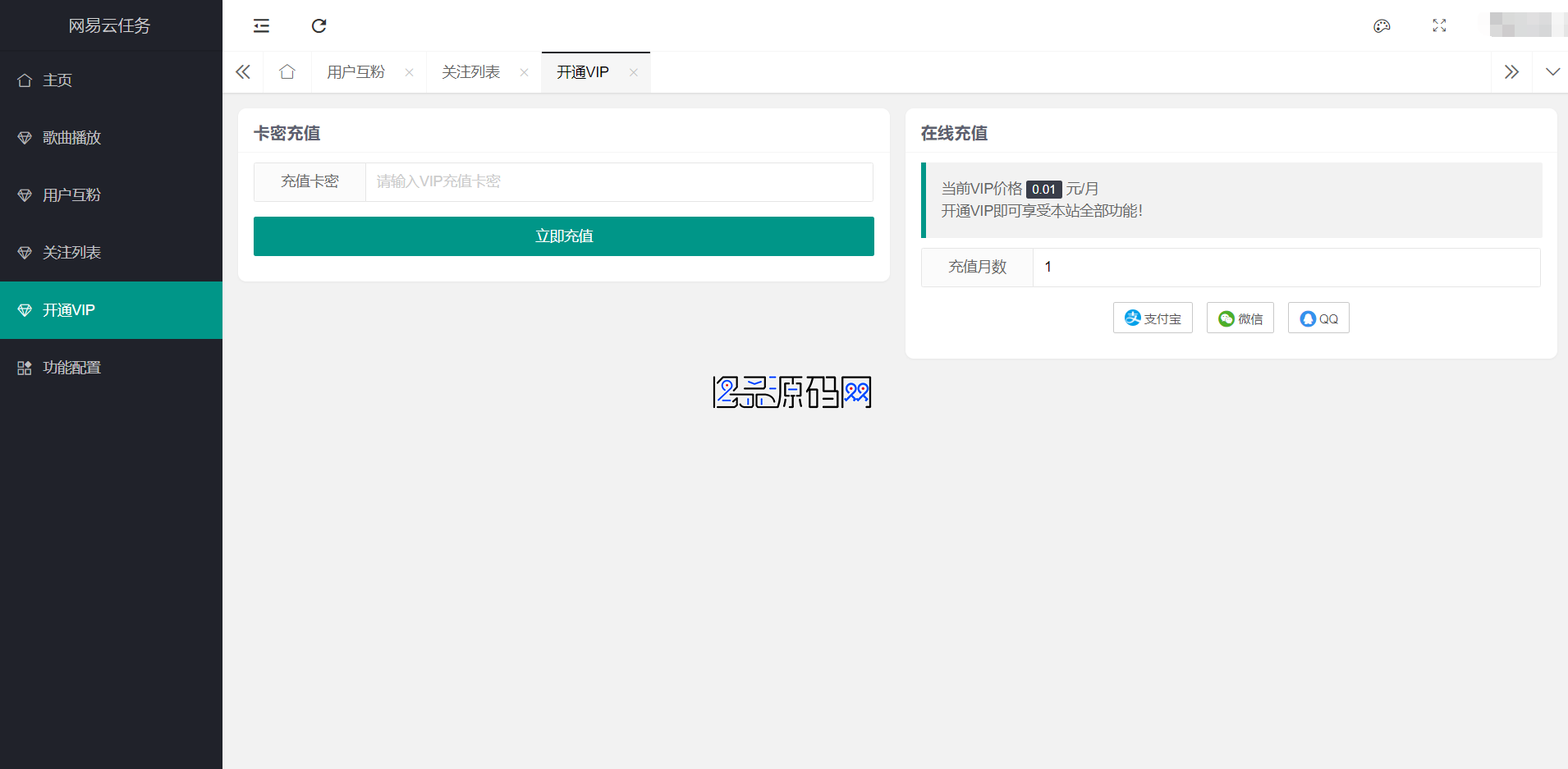Viewport: 1568px width, 769px height.
Task: Click the 卡密充值 card heading
Action: (x=287, y=133)
